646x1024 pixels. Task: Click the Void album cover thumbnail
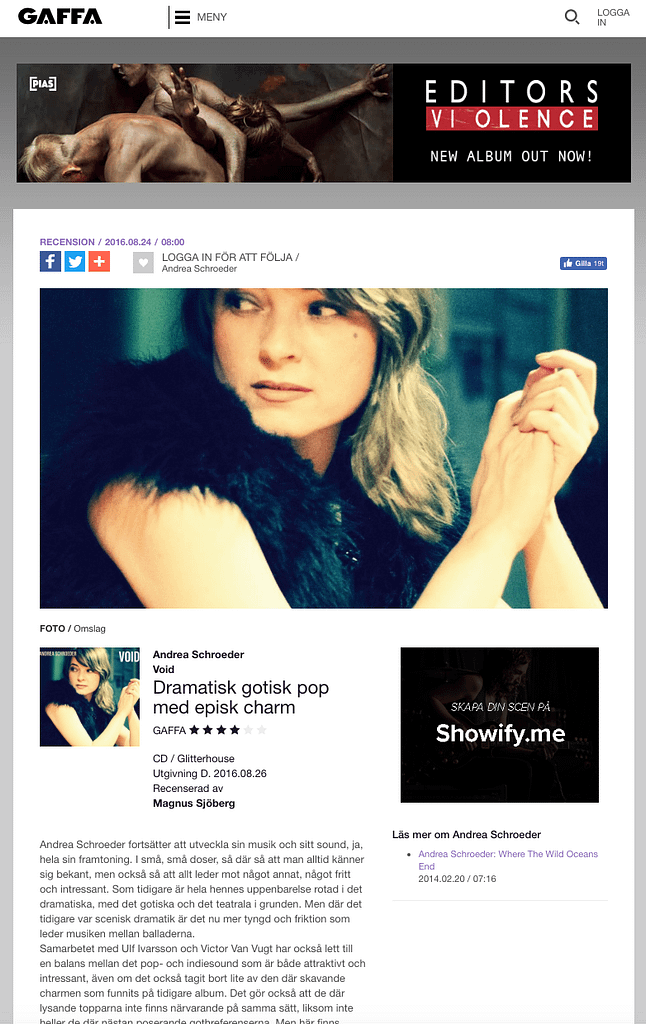(x=89, y=697)
